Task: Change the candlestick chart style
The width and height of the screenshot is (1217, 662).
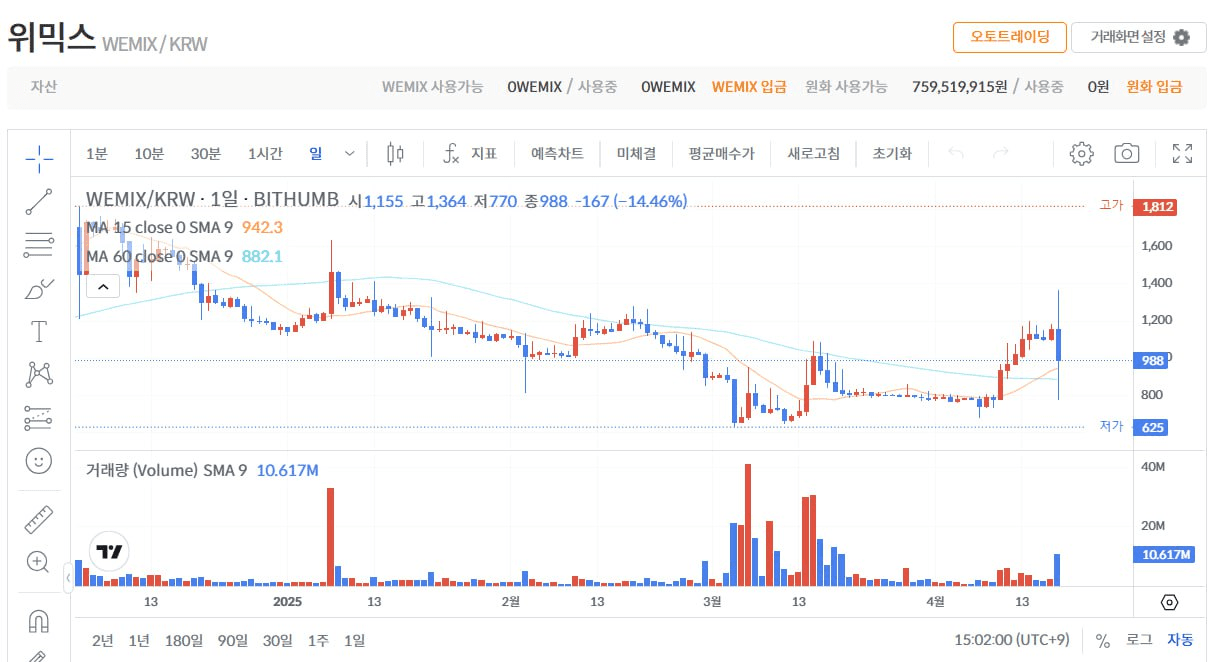Action: (x=395, y=154)
